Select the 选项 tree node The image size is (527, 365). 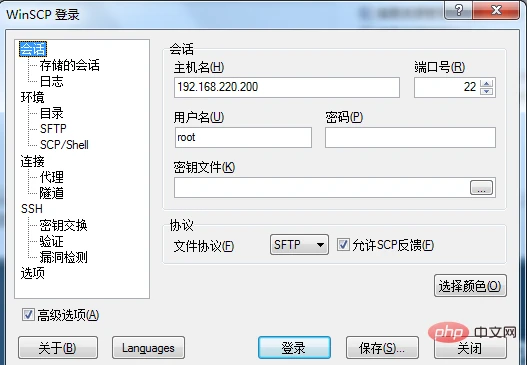tap(33, 273)
